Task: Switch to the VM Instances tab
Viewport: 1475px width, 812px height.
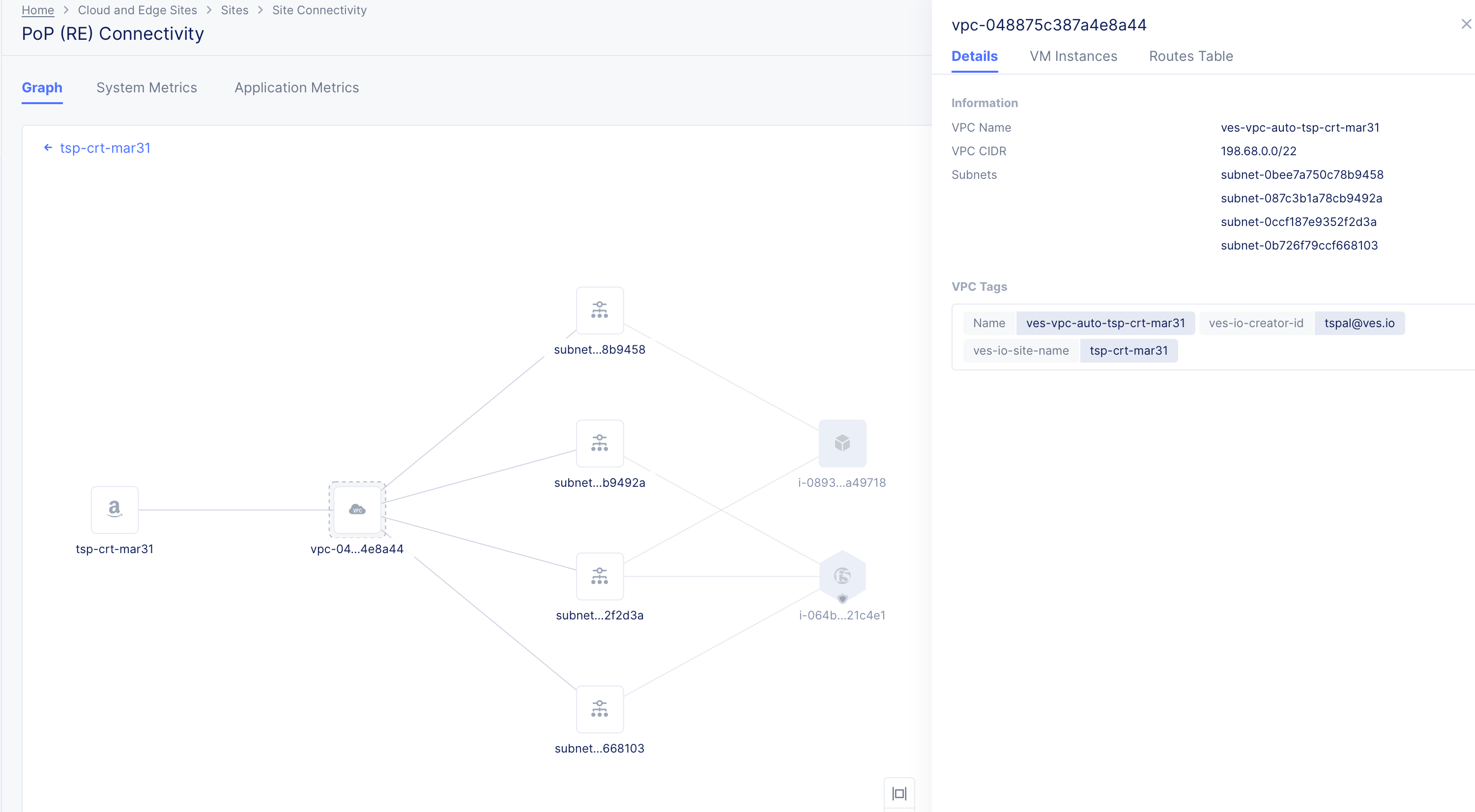Action: click(1073, 56)
